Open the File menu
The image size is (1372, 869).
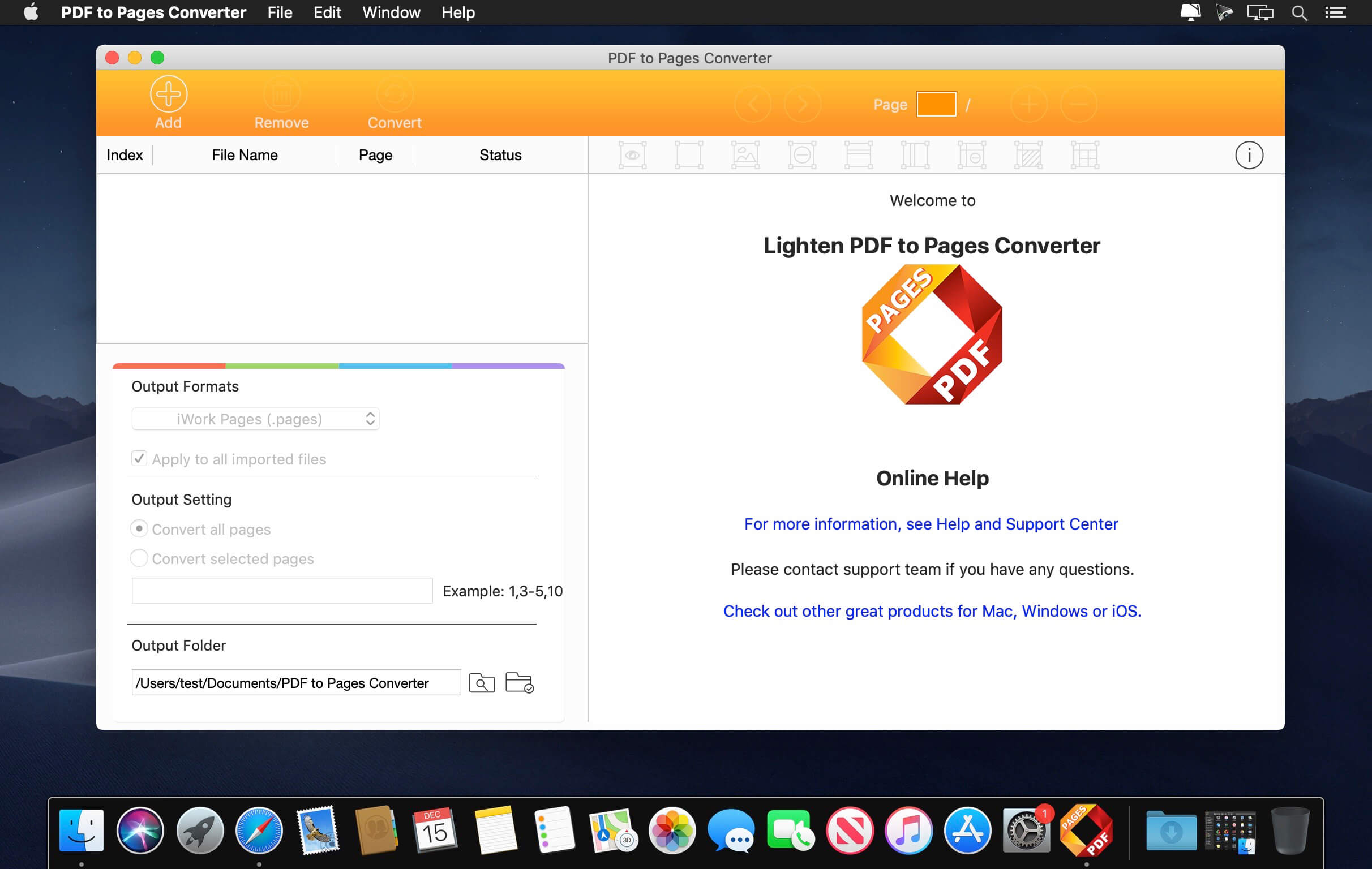tap(280, 12)
